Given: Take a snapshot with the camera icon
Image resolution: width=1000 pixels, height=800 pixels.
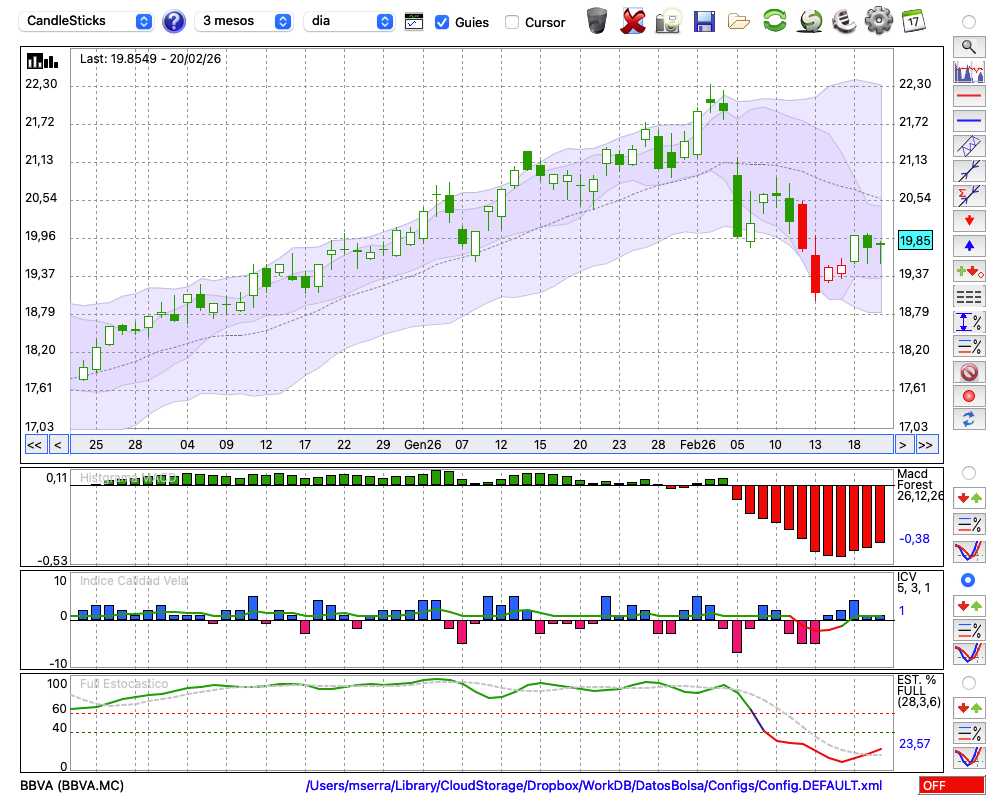Looking at the screenshot, I should tap(668, 21).
